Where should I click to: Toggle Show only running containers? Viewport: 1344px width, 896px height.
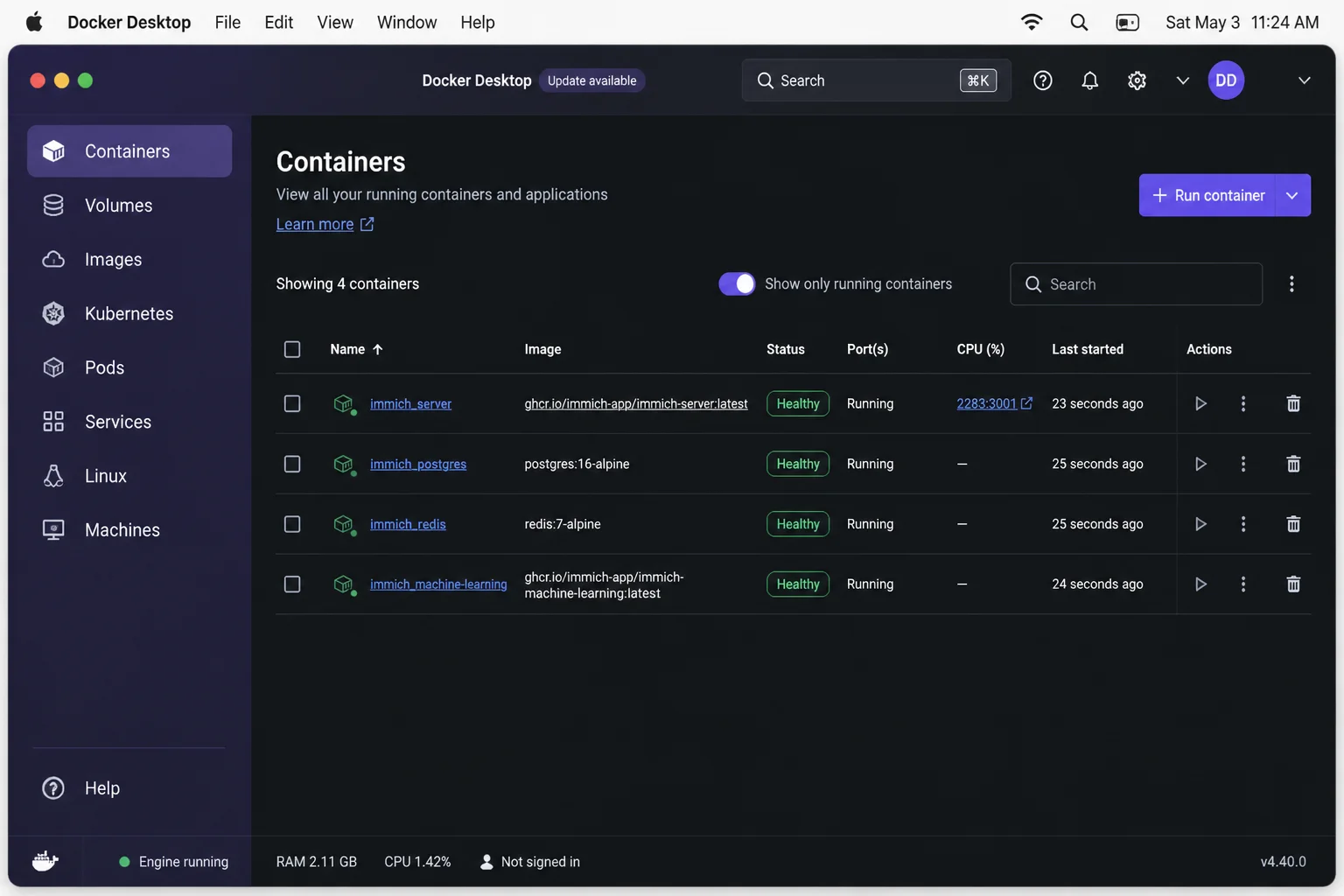pos(737,283)
